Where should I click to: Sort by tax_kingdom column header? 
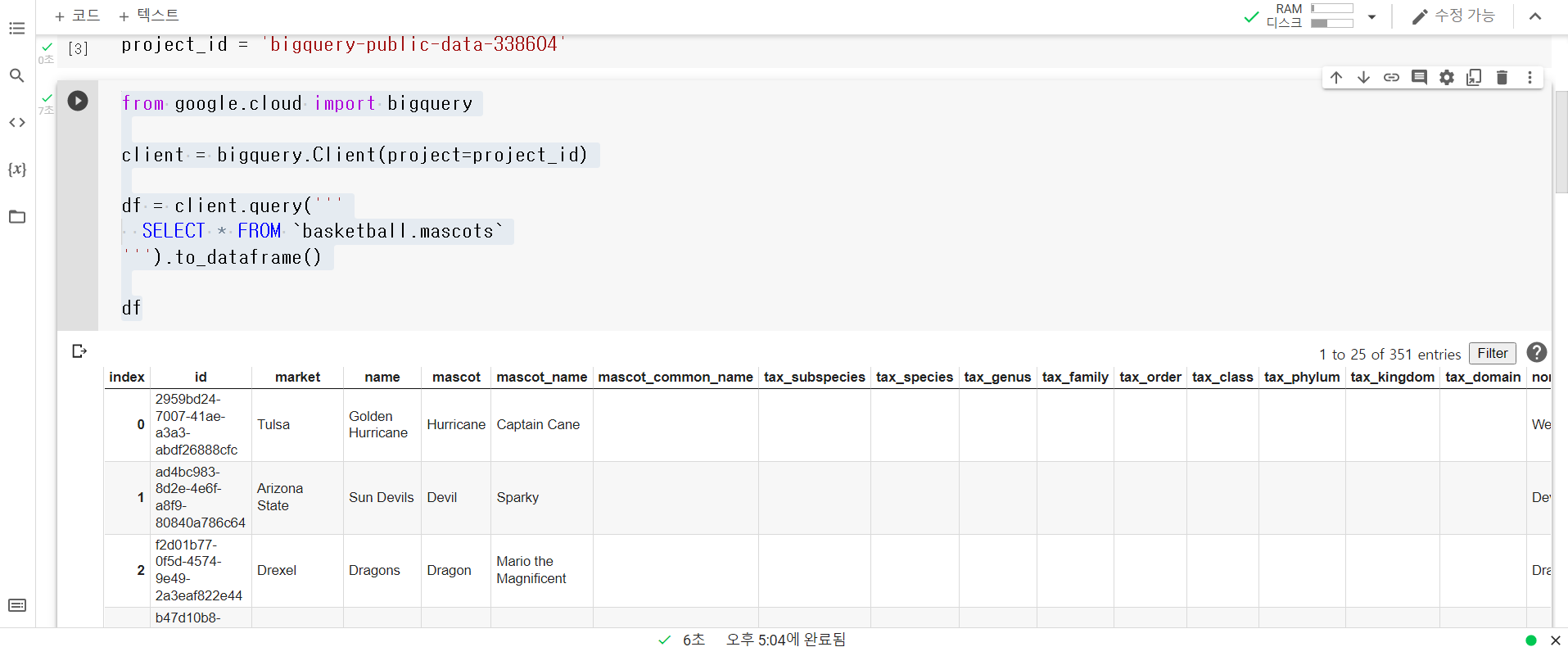coord(1392,377)
